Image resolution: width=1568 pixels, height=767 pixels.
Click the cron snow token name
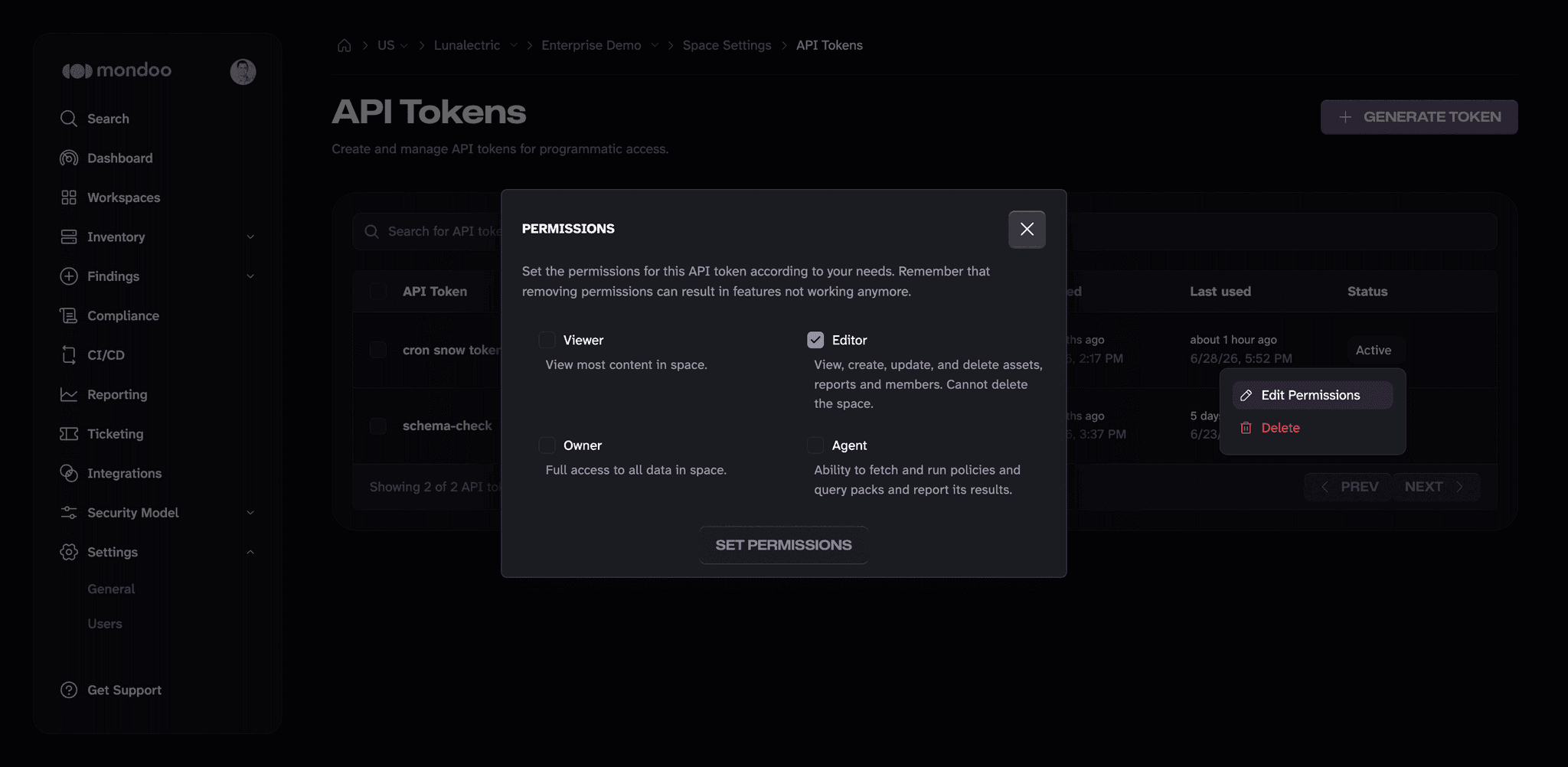tap(452, 350)
